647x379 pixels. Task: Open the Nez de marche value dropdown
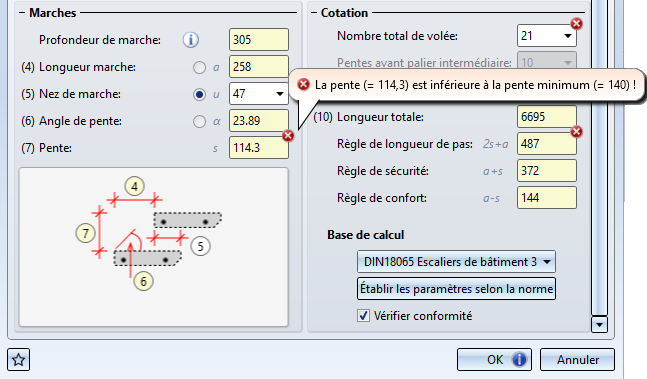[280, 94]
